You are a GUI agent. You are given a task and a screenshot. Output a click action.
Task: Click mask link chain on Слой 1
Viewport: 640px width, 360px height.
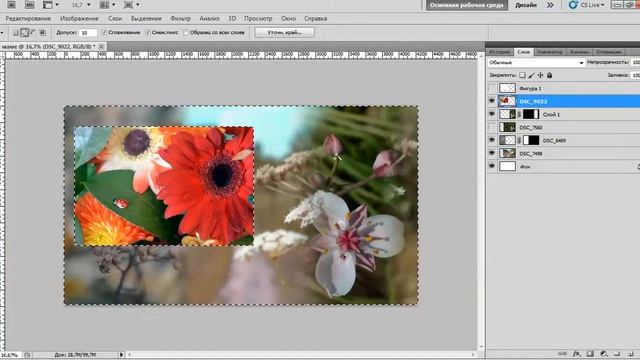519,115
